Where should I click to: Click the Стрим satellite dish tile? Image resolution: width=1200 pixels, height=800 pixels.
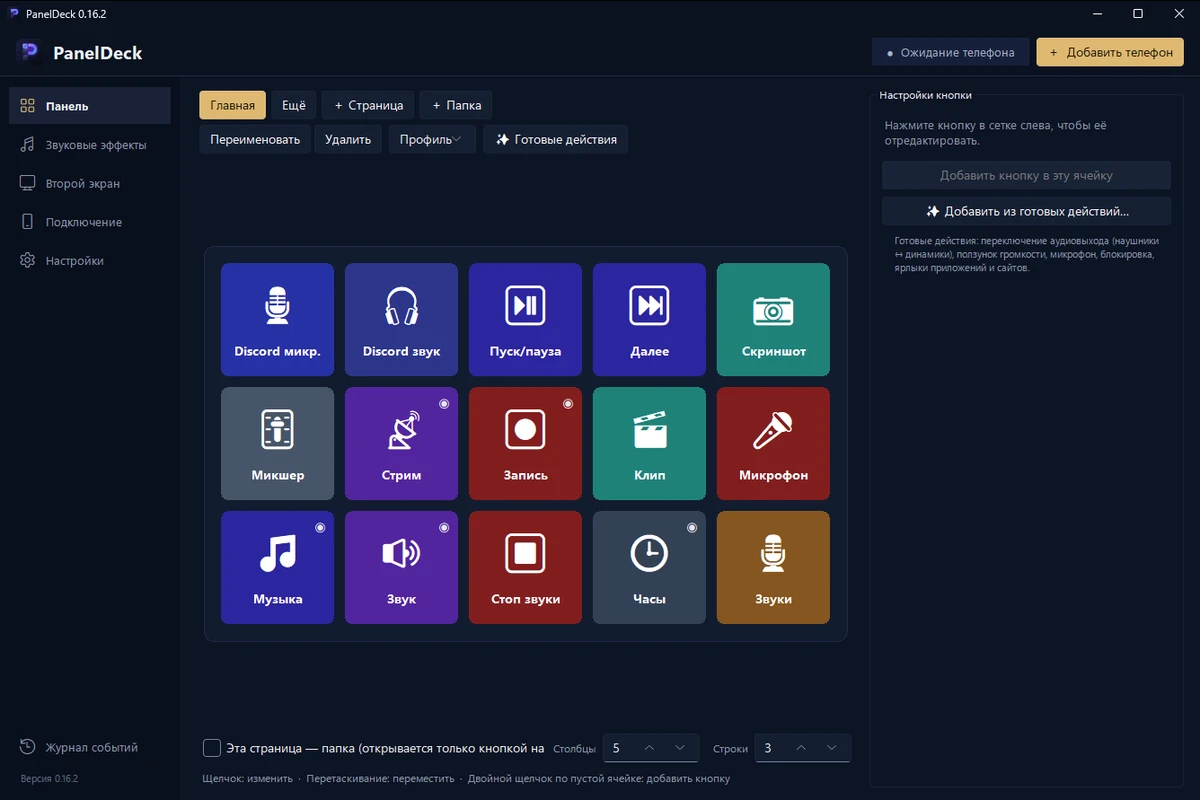[401, 443]
